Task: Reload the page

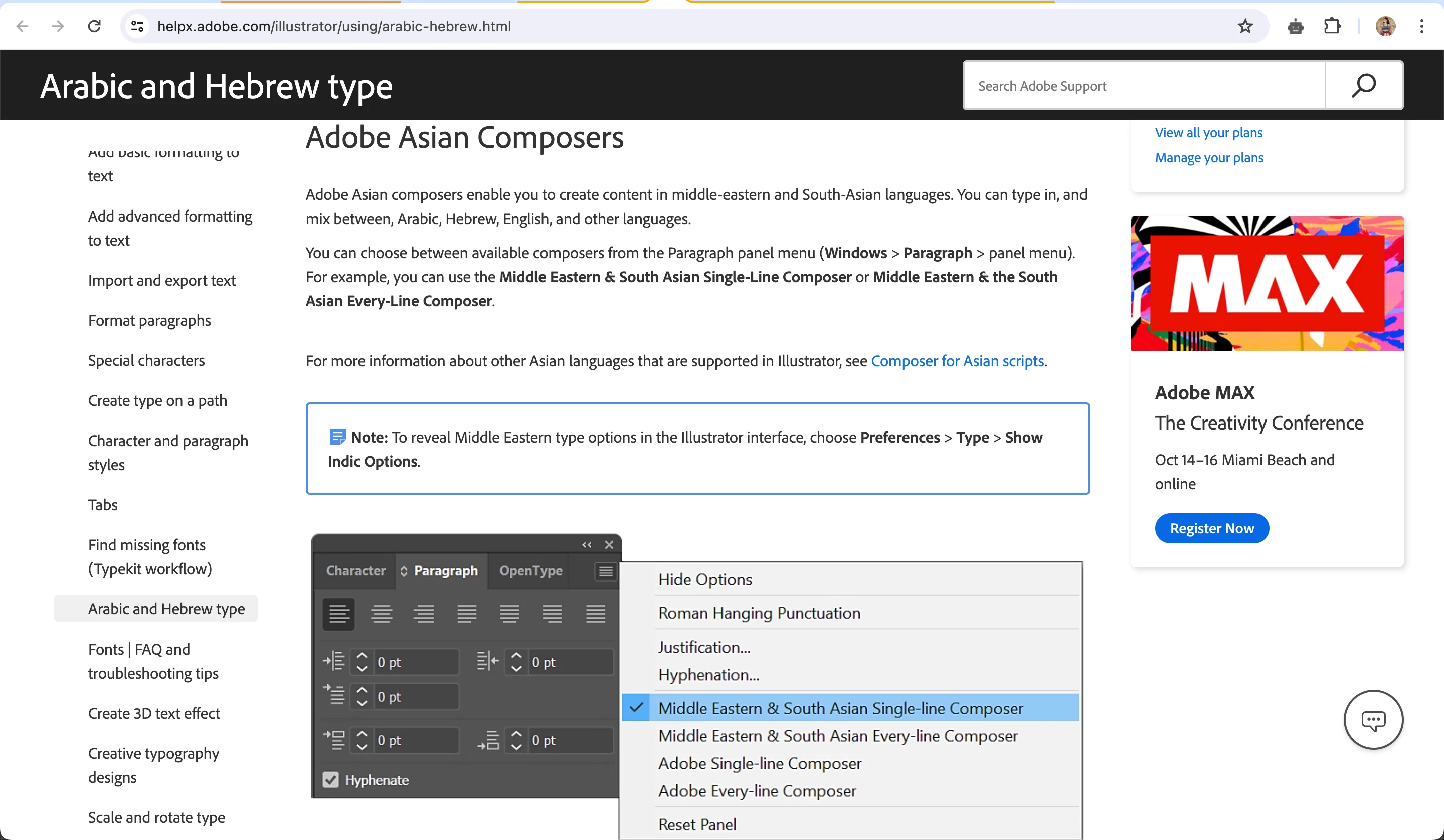Action: 94,26
